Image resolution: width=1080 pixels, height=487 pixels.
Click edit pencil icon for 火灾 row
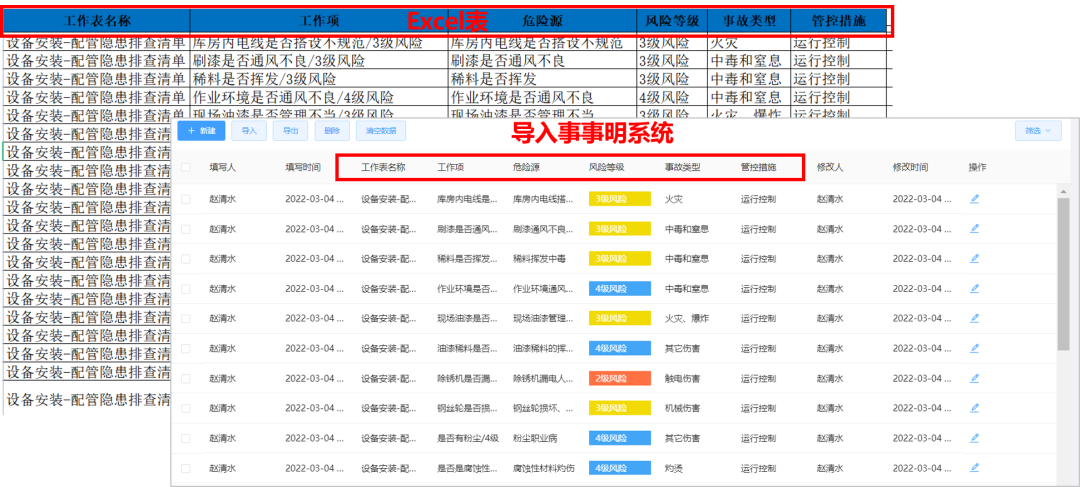pos(974,199)
